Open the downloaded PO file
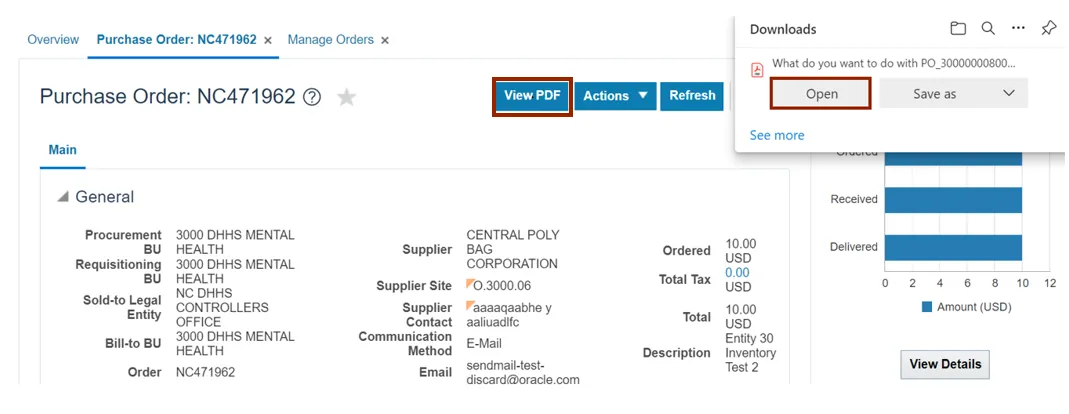This screenshot has height=414, width=1069. point(821,93)
